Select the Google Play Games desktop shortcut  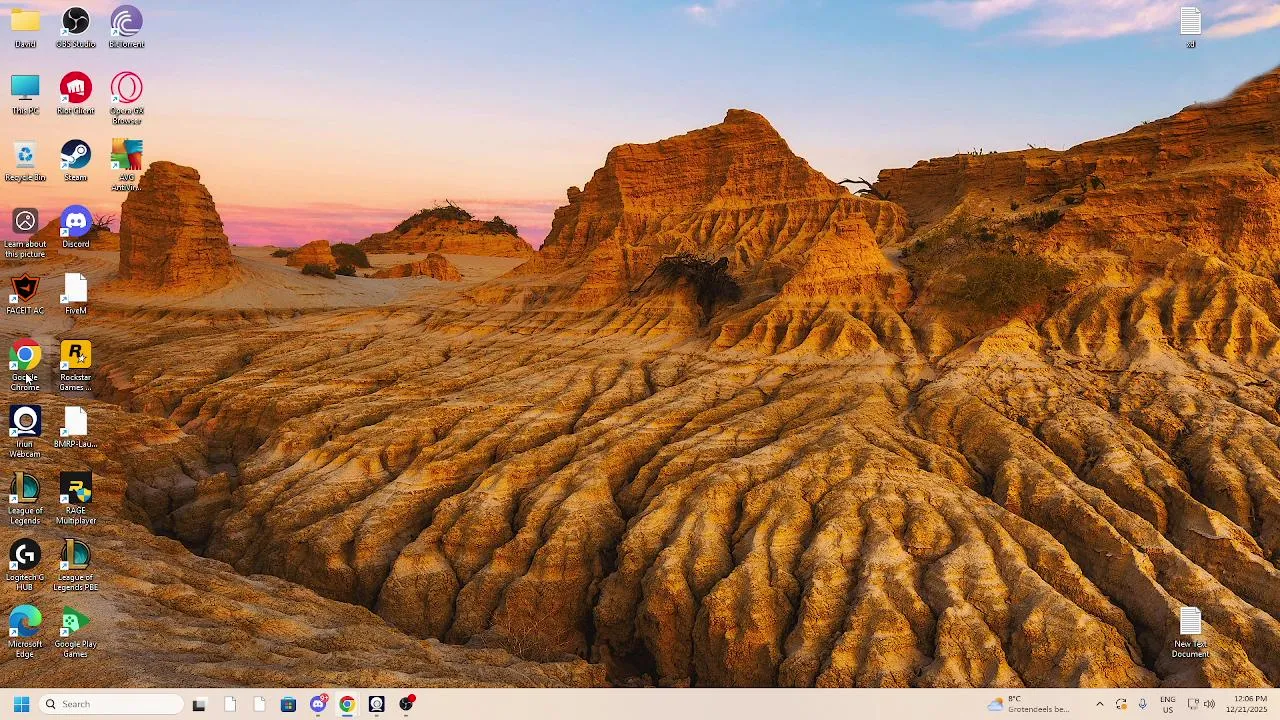point(76,633)
